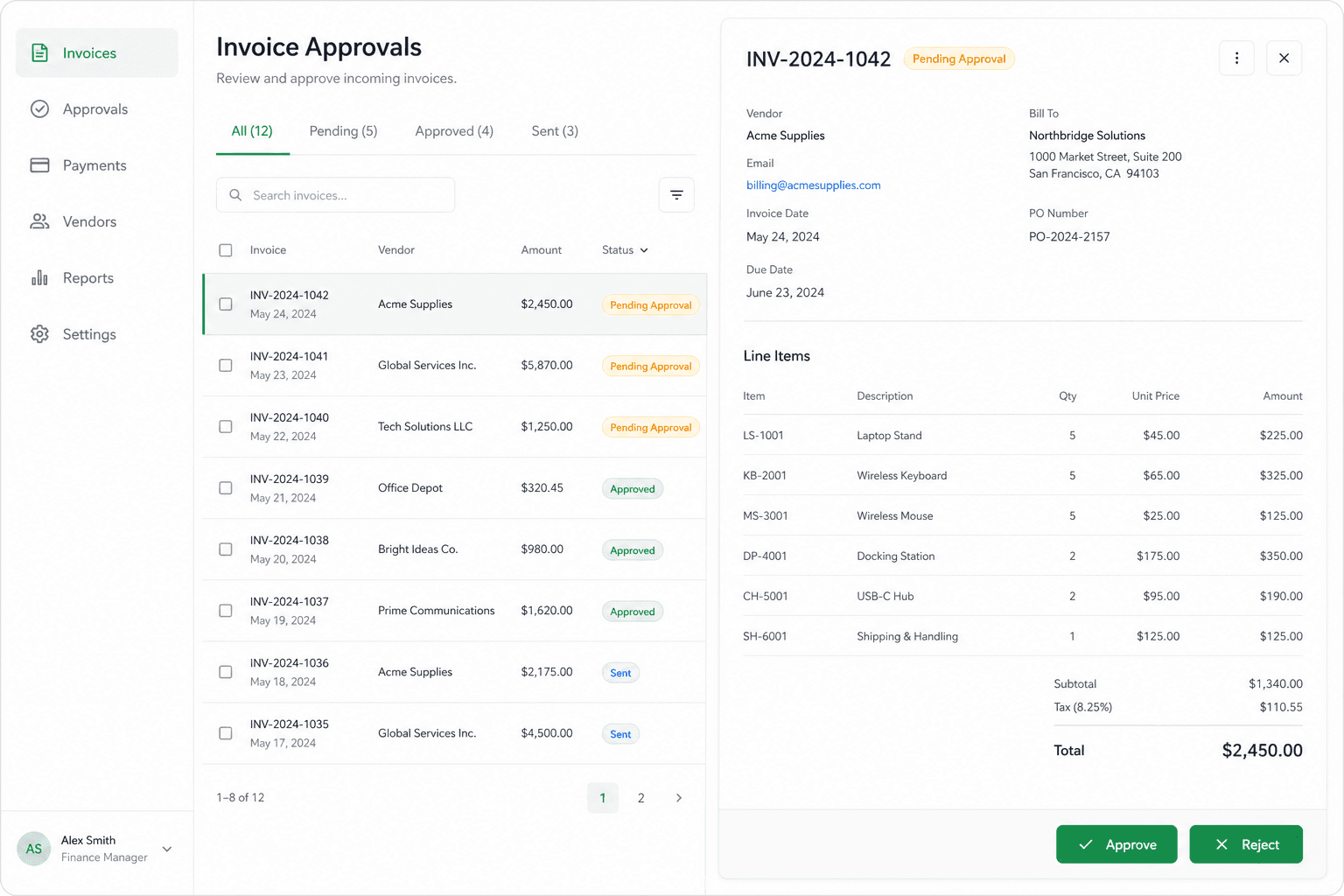Close the invoice detail panel
Screen dimensions: 1344x896
point(1284,58)
